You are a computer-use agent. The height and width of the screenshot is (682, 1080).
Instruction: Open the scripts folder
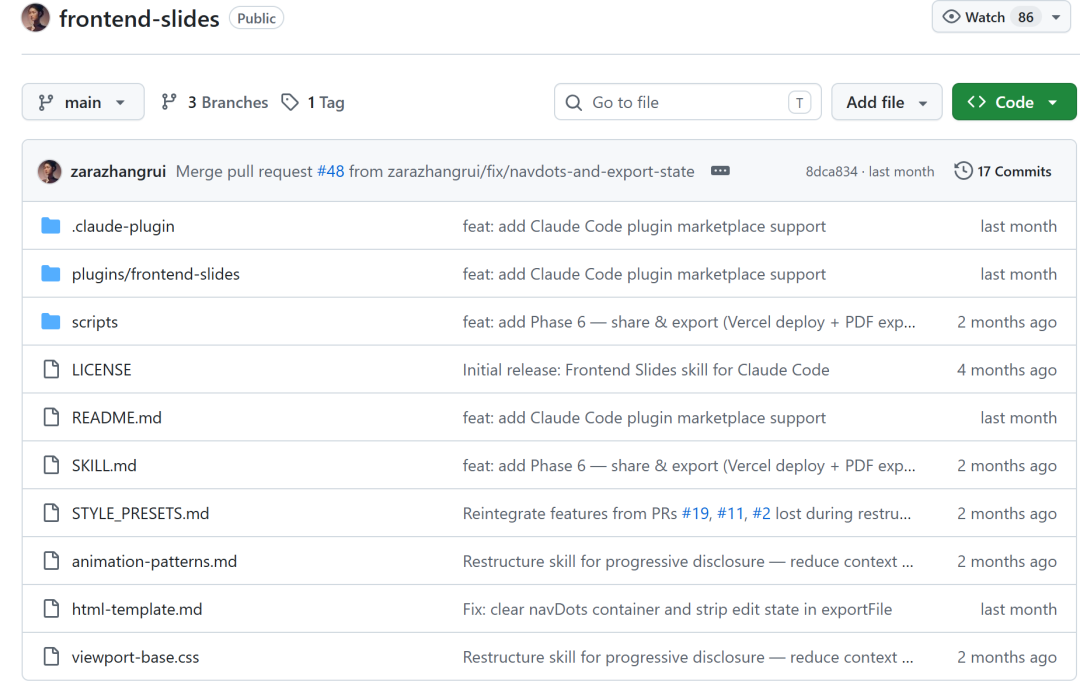[95, 322]
